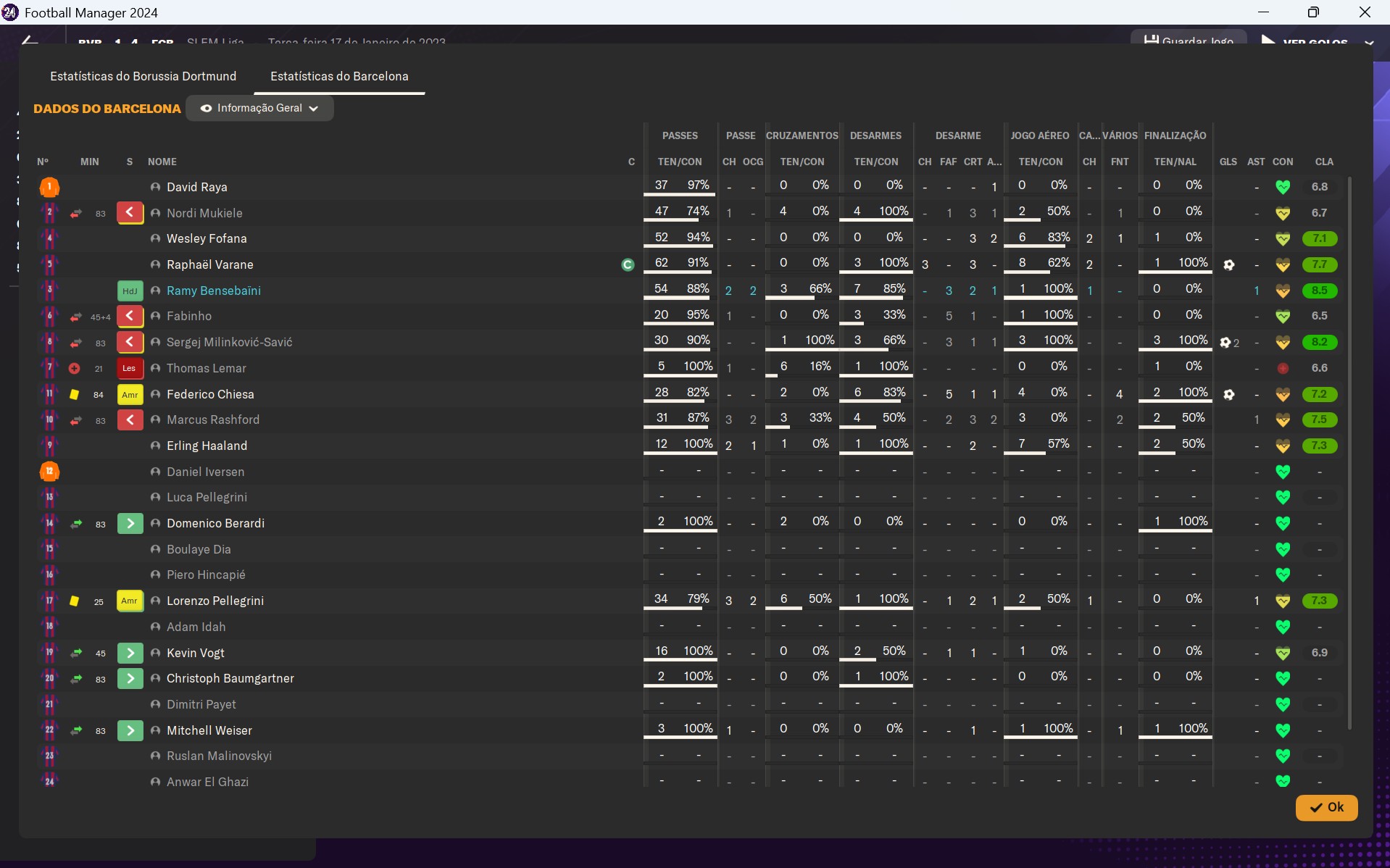Click the DADOS DO BARCELONA heading
The width and height of the screenshot is (1390, 868).
(107, 109)
